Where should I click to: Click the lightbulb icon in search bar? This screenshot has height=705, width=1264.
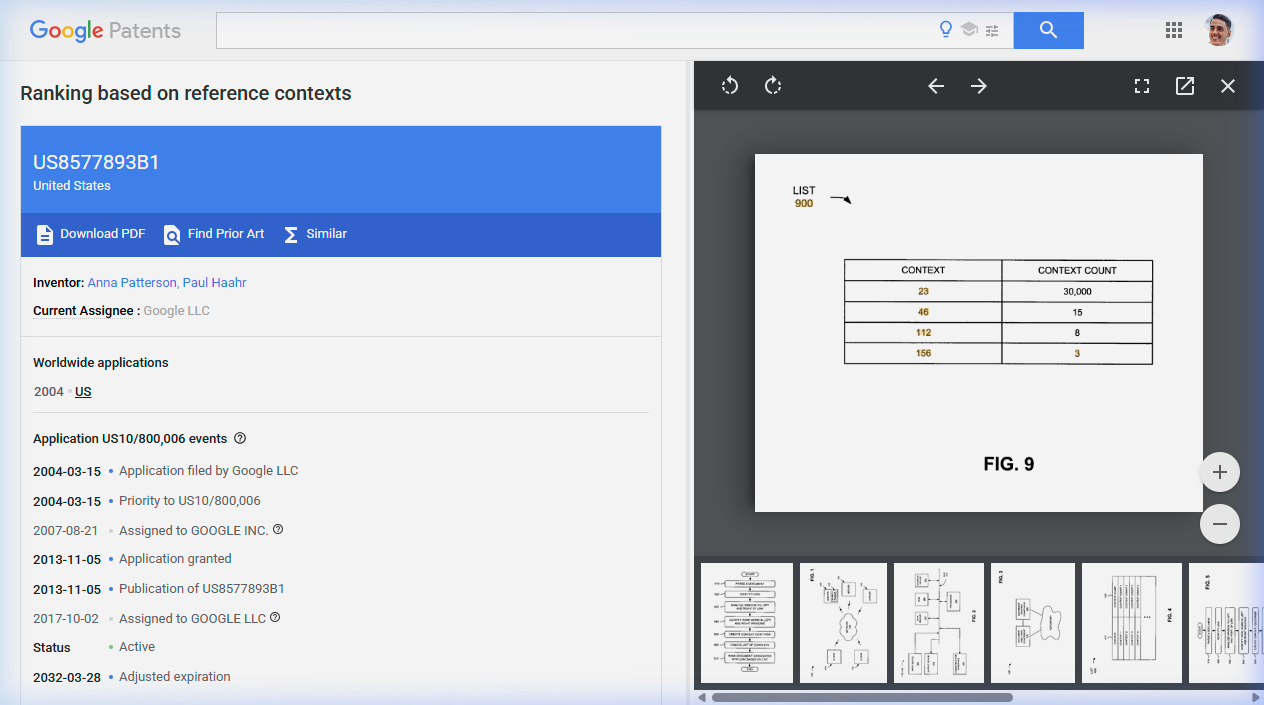[946, 30]
